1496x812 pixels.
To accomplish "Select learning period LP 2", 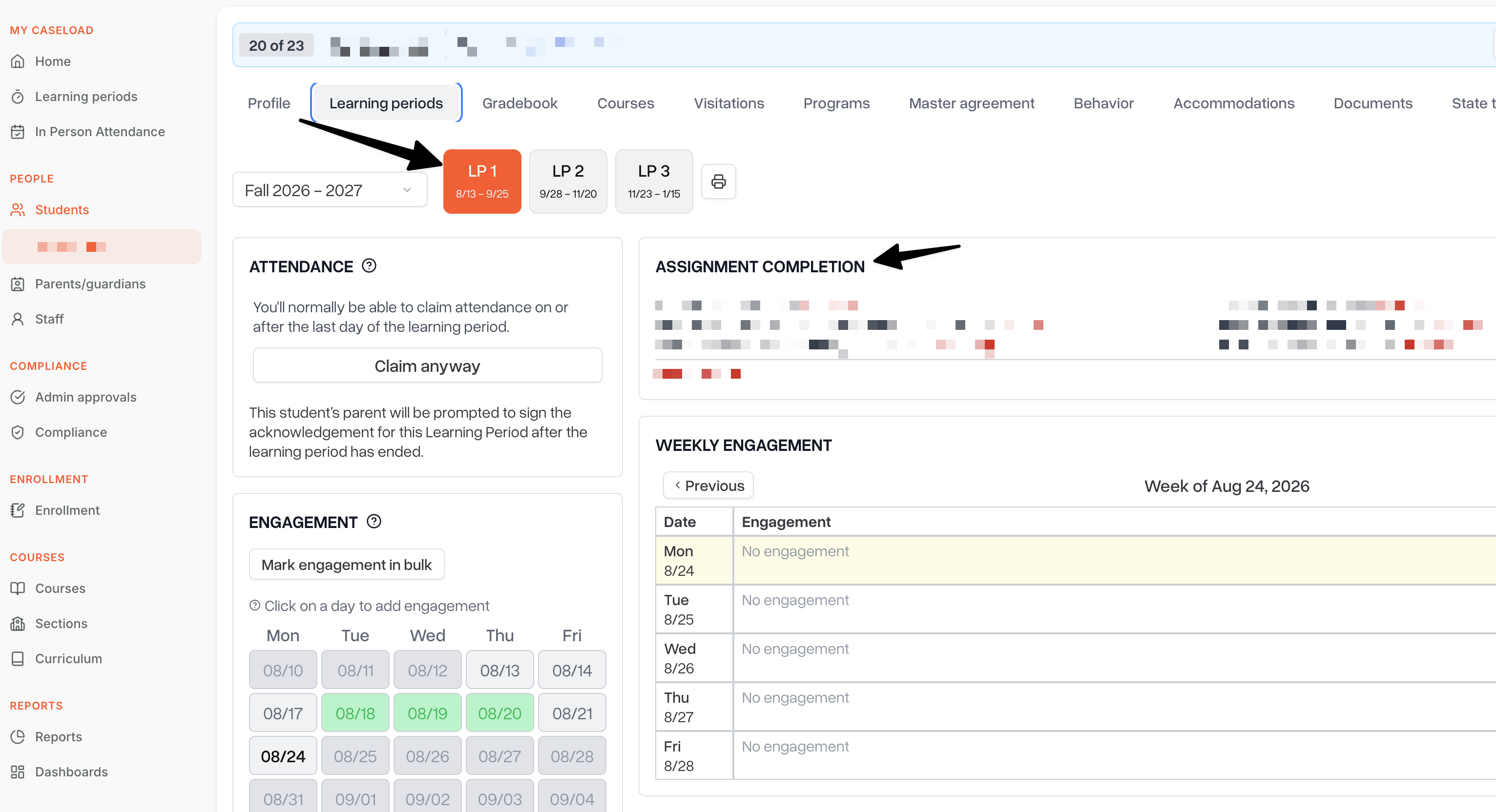I will (x=568, y=182).
